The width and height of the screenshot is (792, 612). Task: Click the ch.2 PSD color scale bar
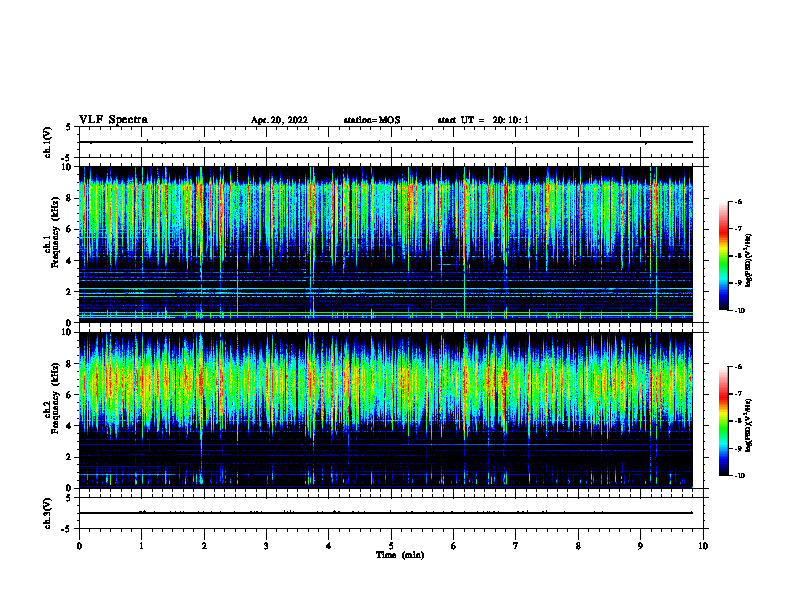pyautogui.click(x=724, y=421)
